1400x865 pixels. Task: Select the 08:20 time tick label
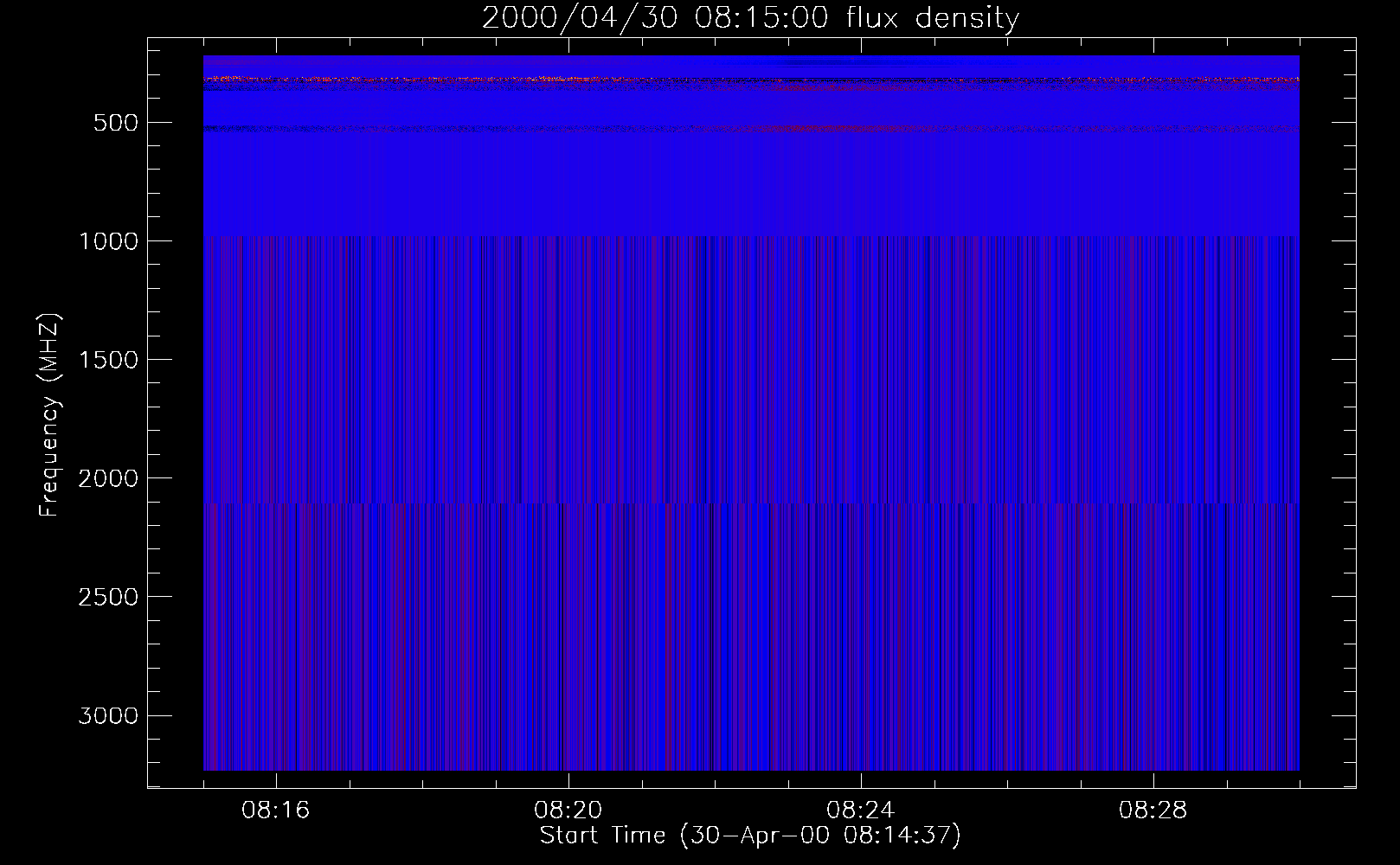[568, 811]
